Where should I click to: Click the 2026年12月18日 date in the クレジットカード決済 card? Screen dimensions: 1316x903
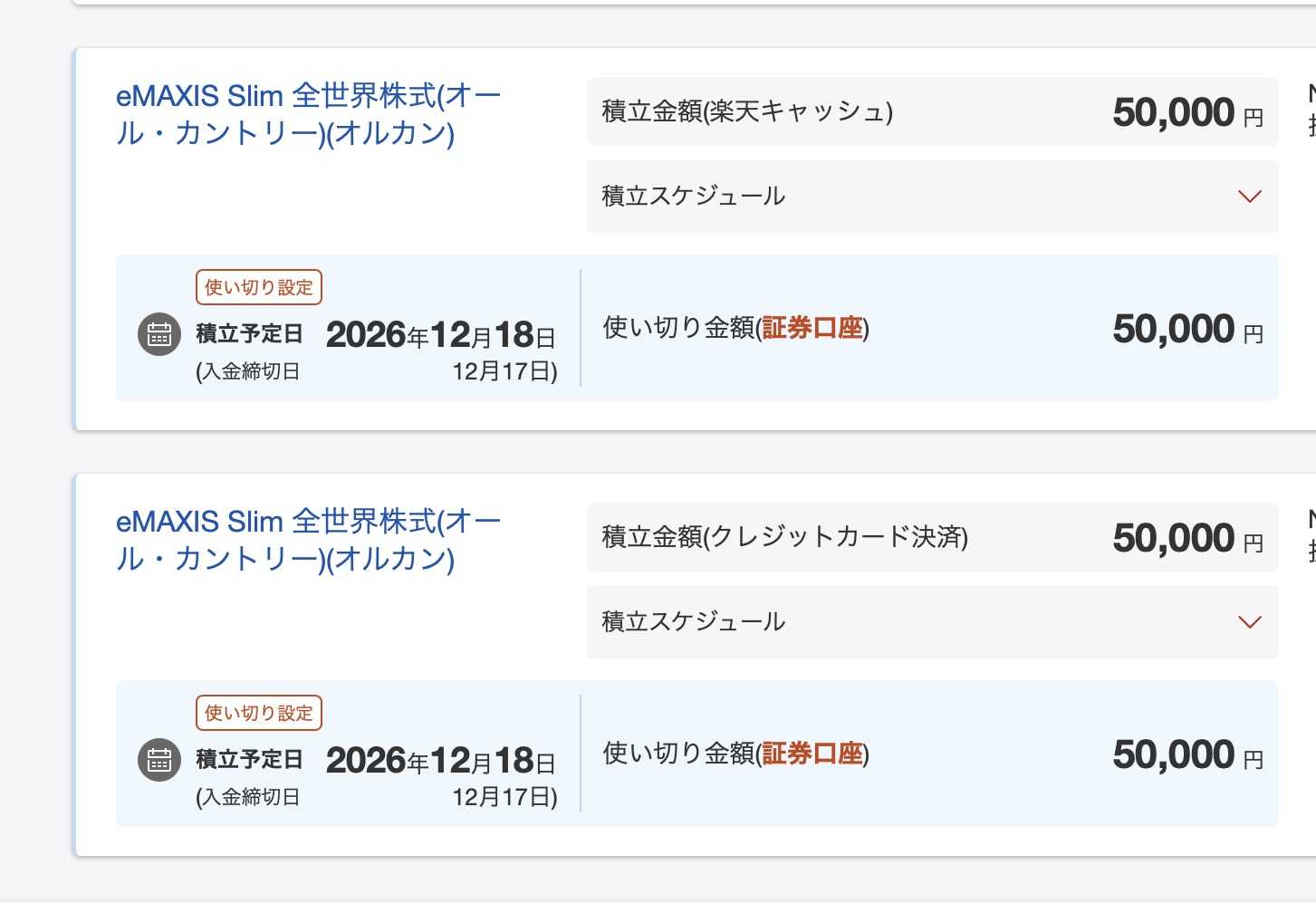click(440, 761)
